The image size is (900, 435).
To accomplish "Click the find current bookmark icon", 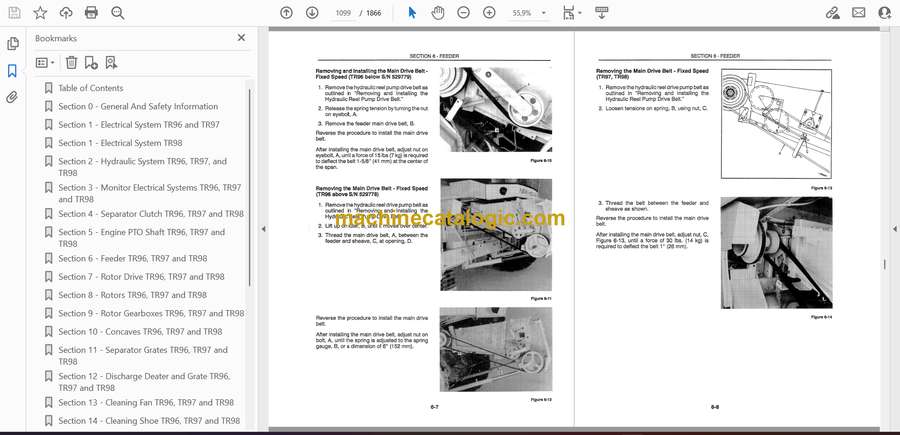I will pyautogui.click(x=111, y=63).
